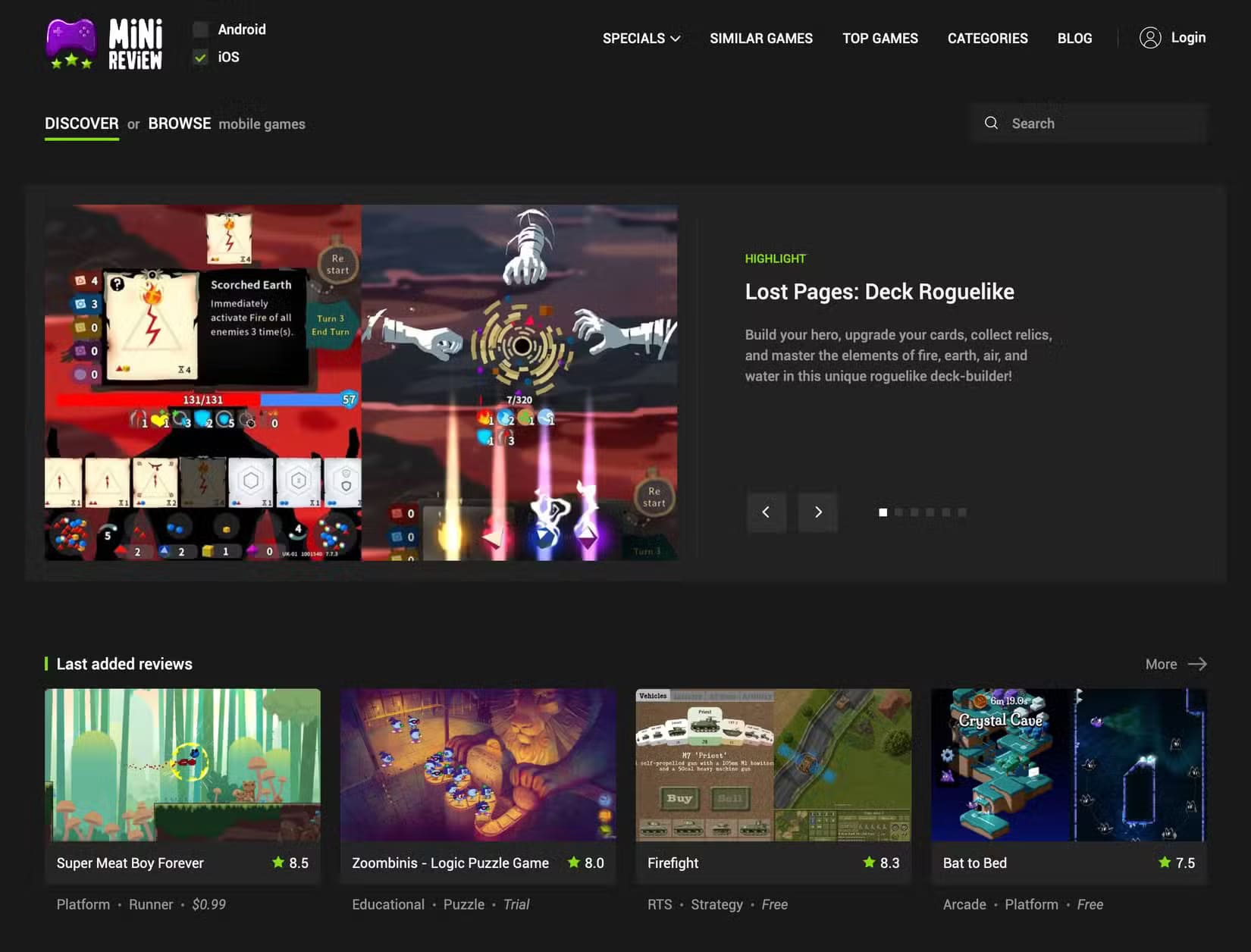
Task: Visit the Blog page
Action: tap(1074, 38)
